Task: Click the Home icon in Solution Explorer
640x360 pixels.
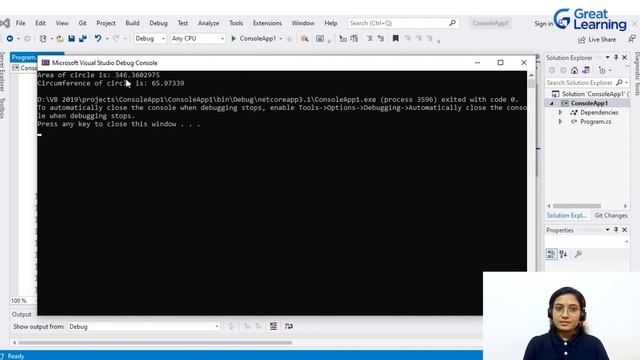Action: pyautogui.click(x=574, y=70)
